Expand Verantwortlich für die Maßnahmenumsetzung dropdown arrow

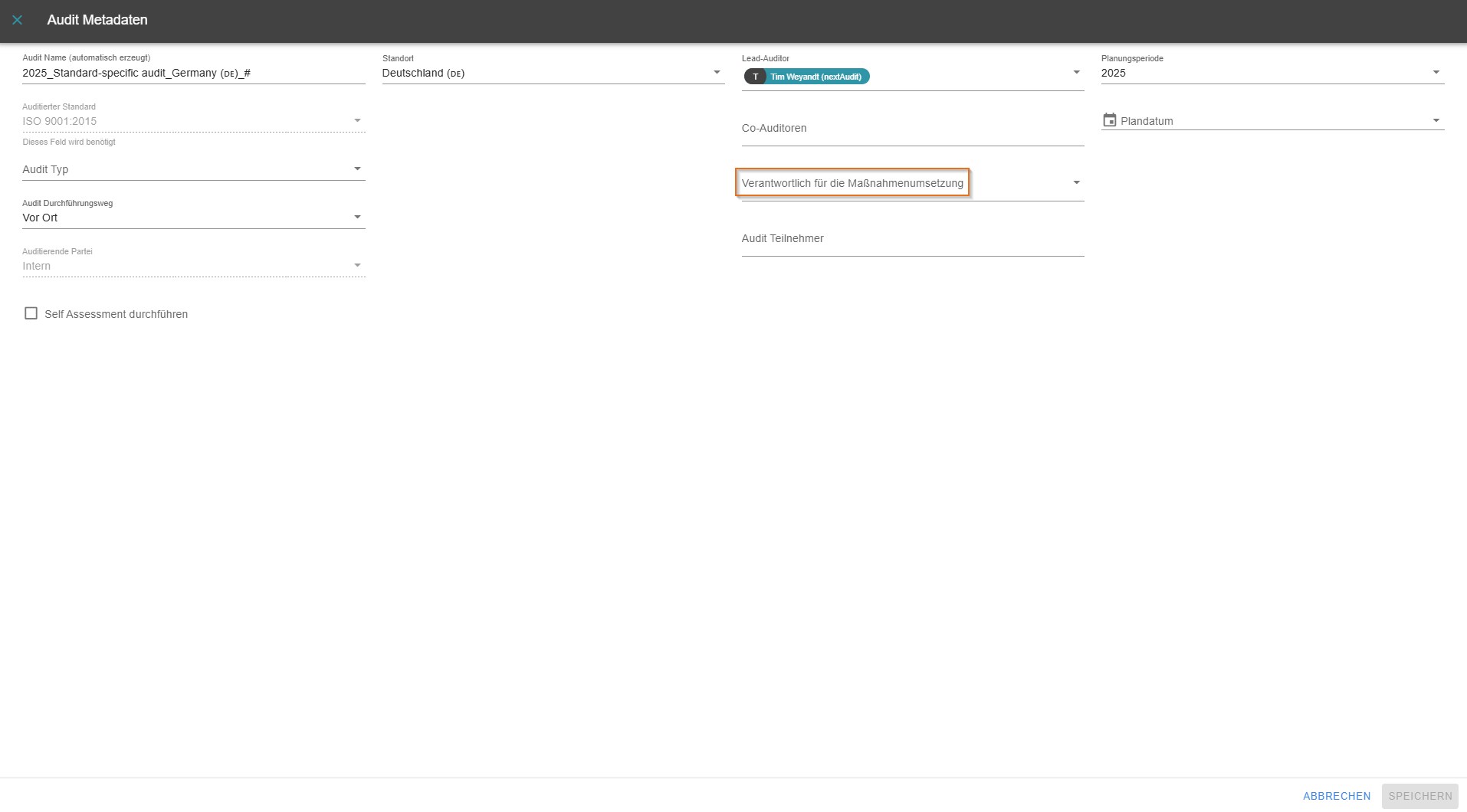point(1076,183)
